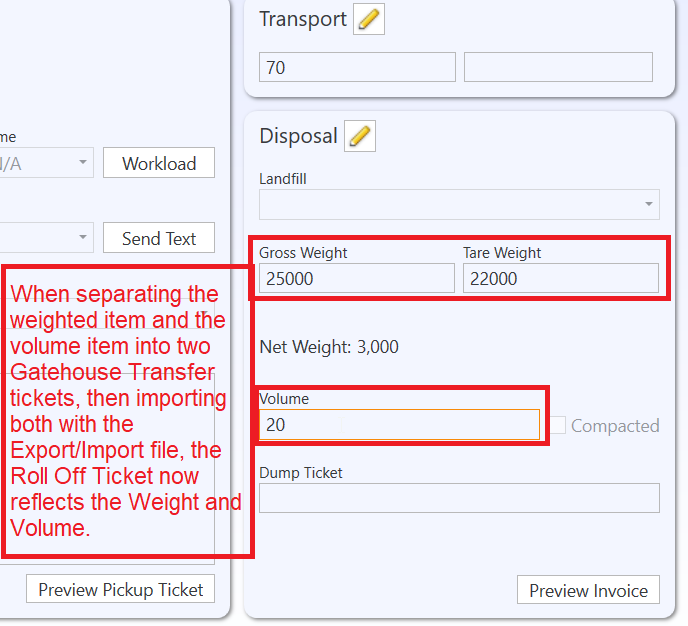Click the Disposal edit pencil icon
688x626 pixels.
(360, 136)
